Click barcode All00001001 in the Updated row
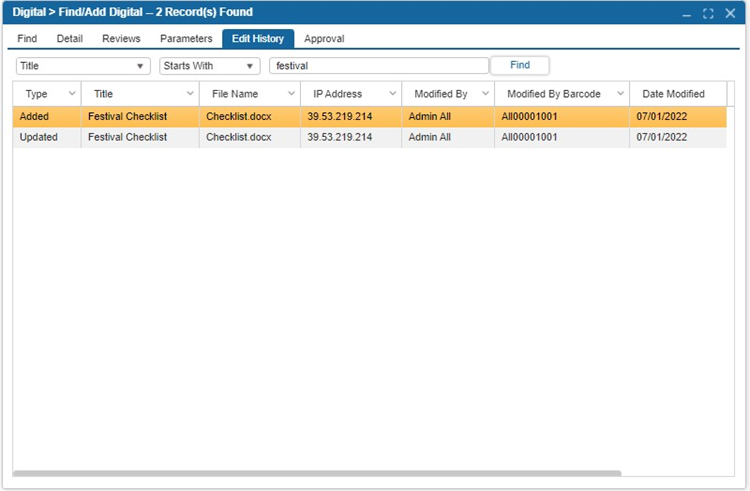This screenshot has height=491, width=750. [x=529, y=137]
